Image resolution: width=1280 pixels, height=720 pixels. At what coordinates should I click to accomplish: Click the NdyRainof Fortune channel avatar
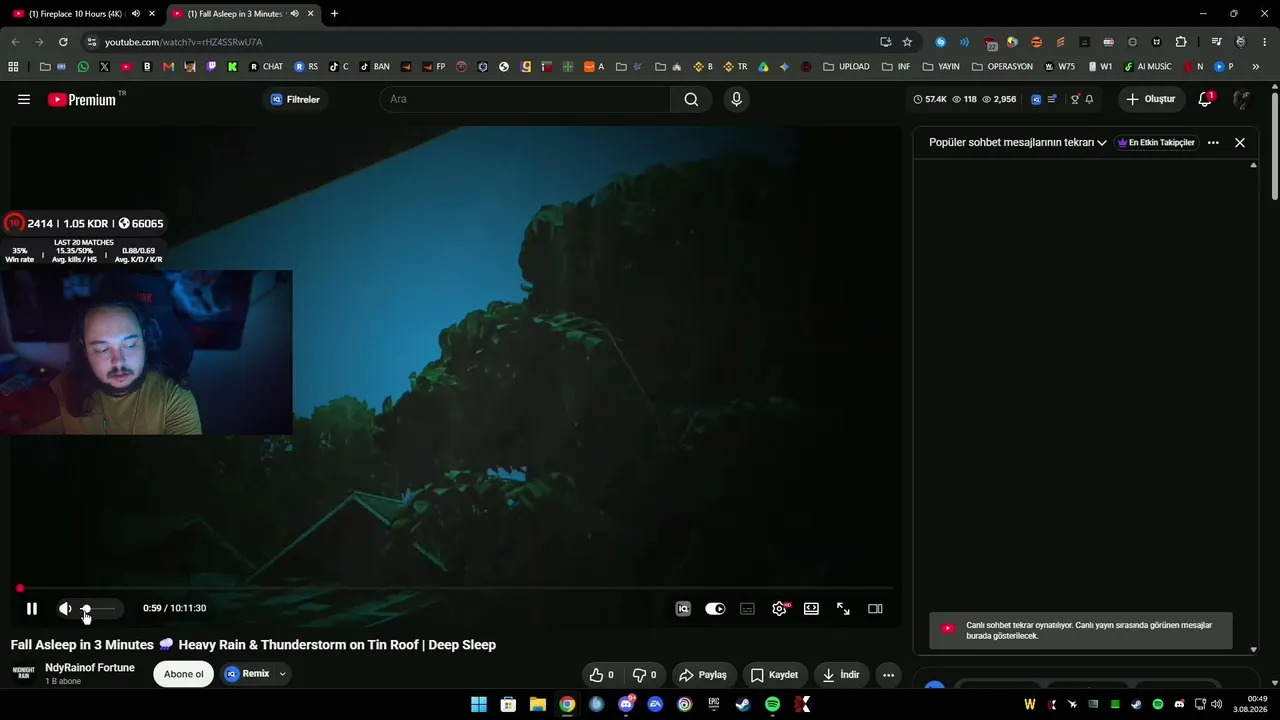click(x=24, y=673)
